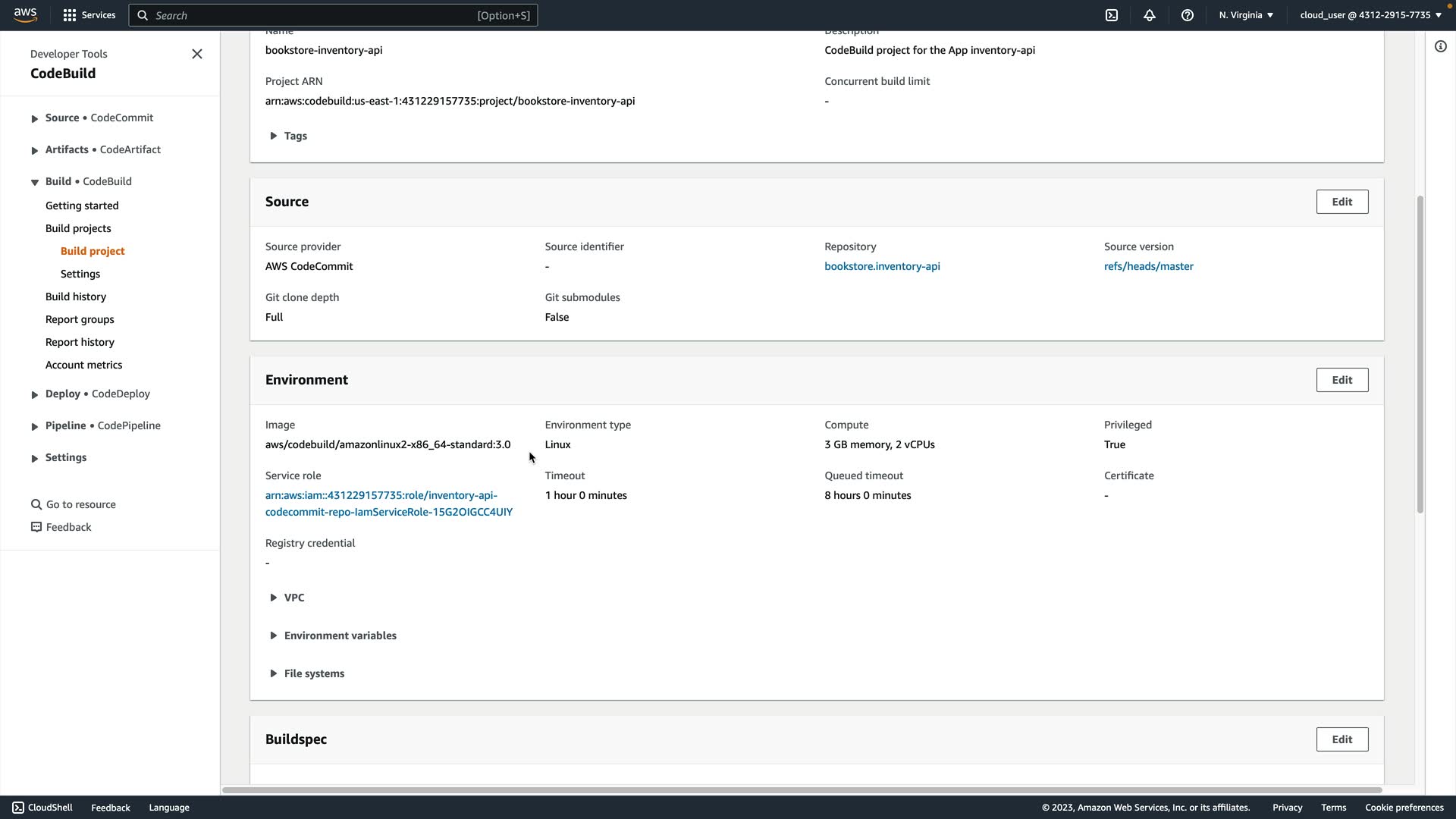Open the help question mark icon
The width and height of the screenshot is (1456, 819).
pos(1188,15)
